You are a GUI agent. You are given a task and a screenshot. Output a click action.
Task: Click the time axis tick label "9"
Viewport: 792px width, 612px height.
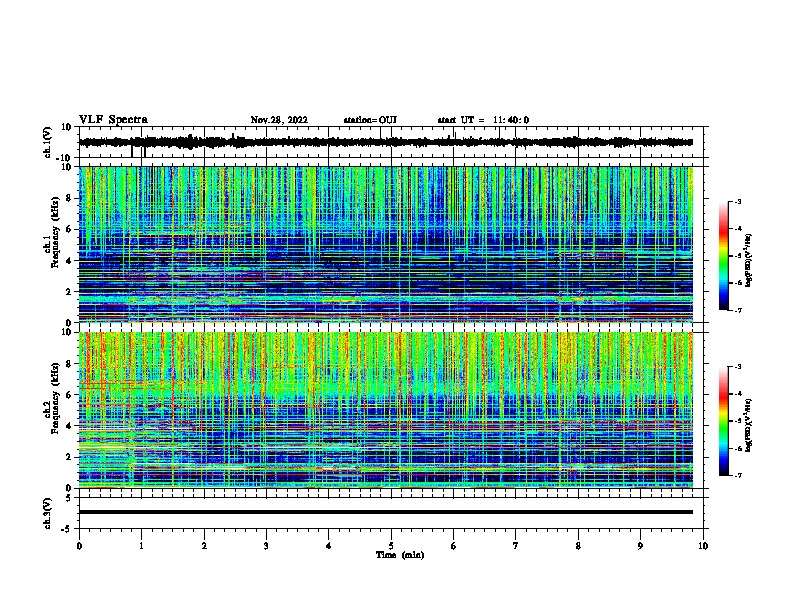(x=640, y=546)
